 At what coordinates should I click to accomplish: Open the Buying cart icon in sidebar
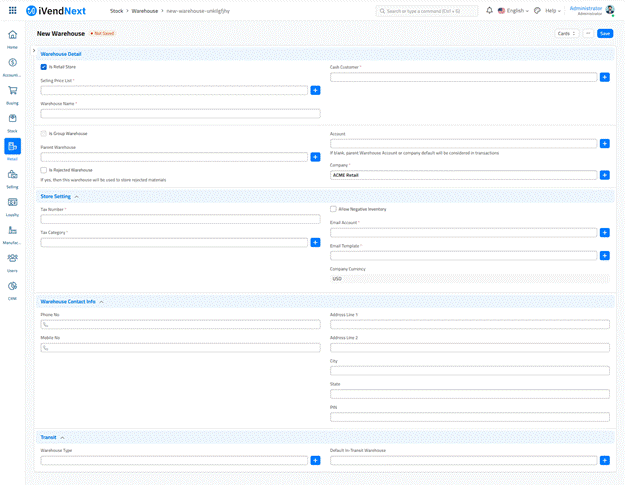pyautogui.click(x=12, y=91)
